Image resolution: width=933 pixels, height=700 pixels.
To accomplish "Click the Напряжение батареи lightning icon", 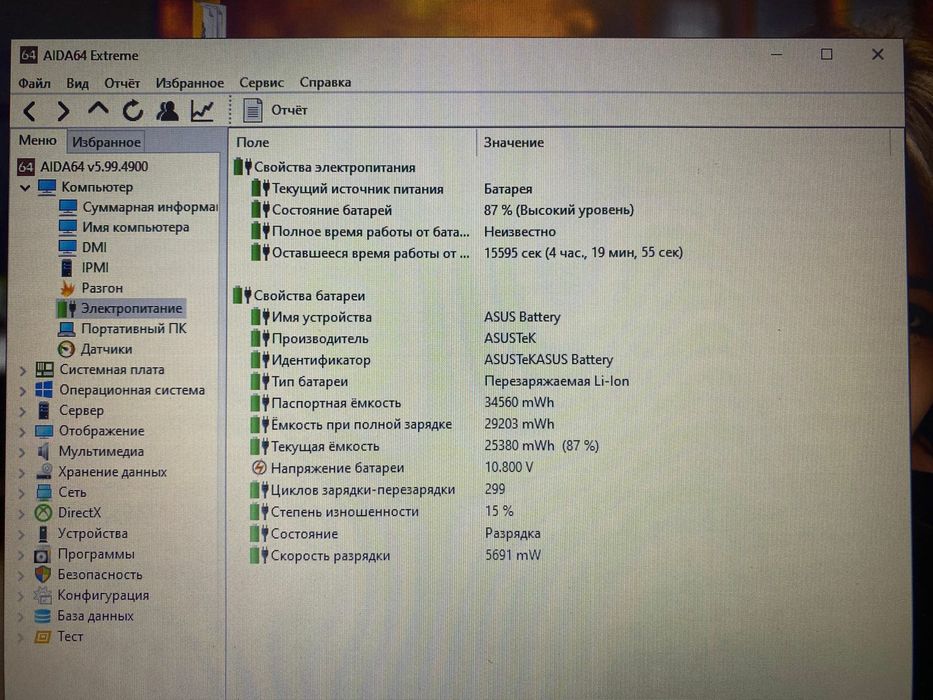I will pos(259,468).
